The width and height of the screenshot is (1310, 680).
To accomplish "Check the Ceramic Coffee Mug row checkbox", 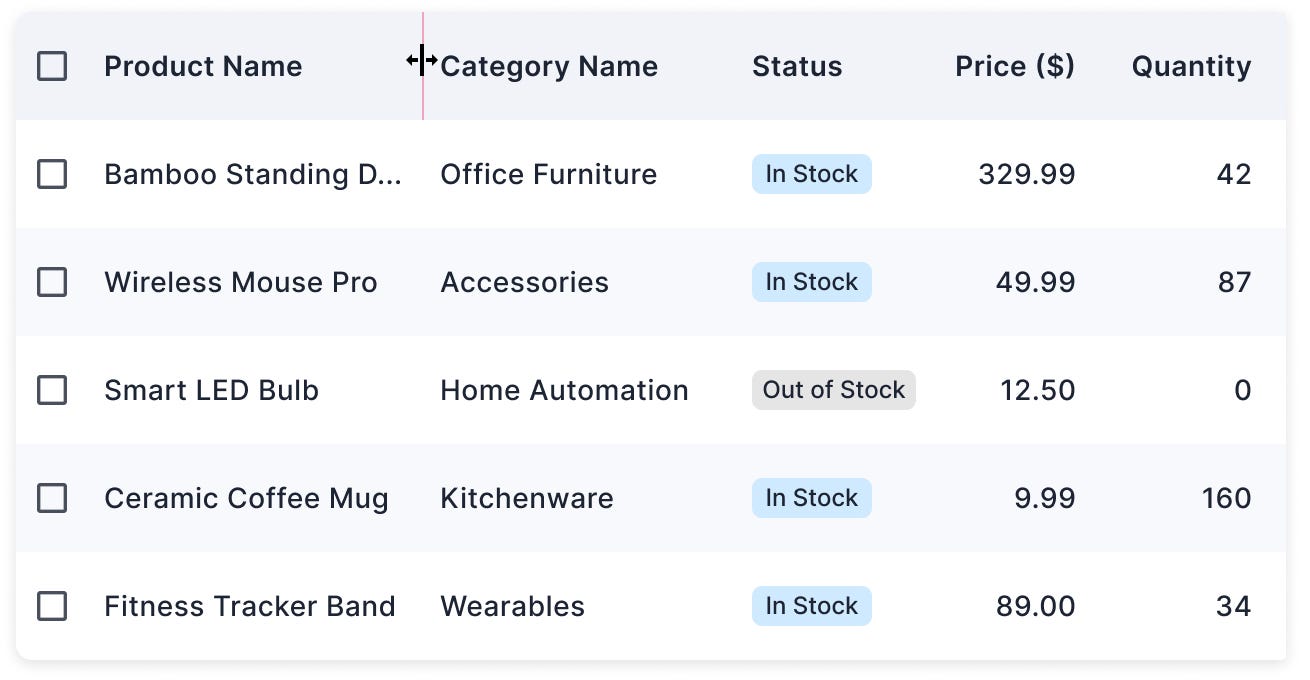I will point(52,498).
